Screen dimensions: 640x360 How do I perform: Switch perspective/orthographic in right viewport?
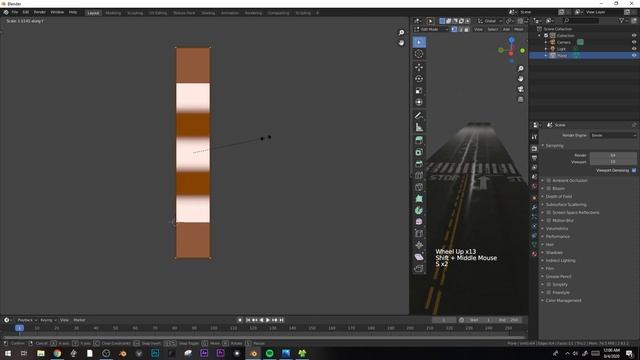click(x=520, y=99)
